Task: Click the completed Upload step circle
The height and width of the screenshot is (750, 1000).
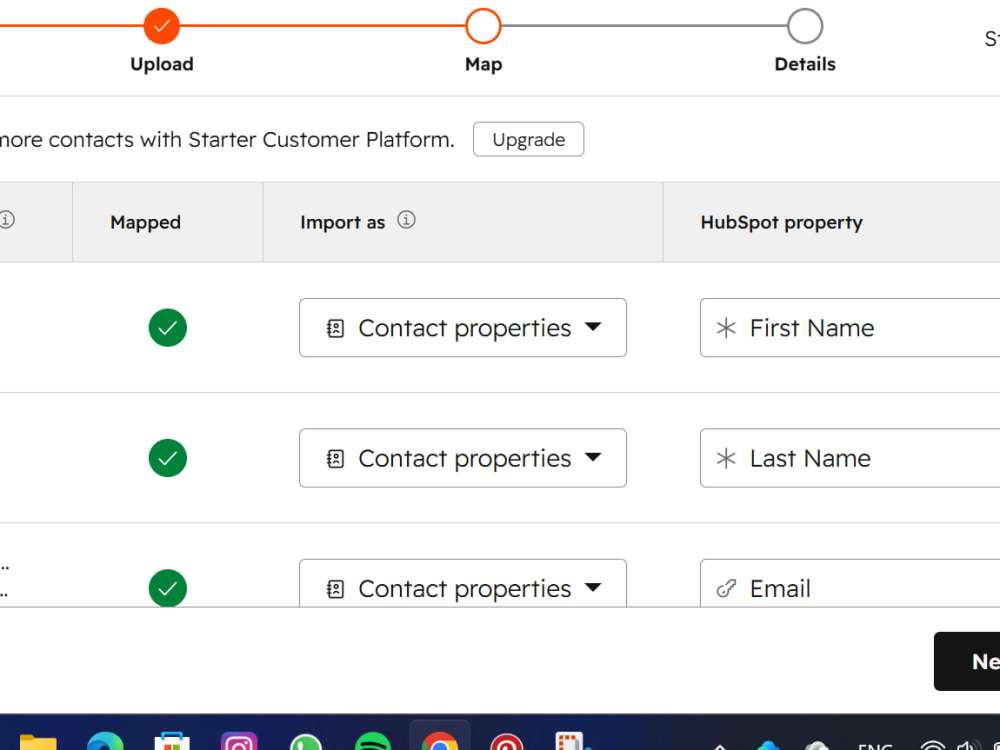Action: click(161, 26)
